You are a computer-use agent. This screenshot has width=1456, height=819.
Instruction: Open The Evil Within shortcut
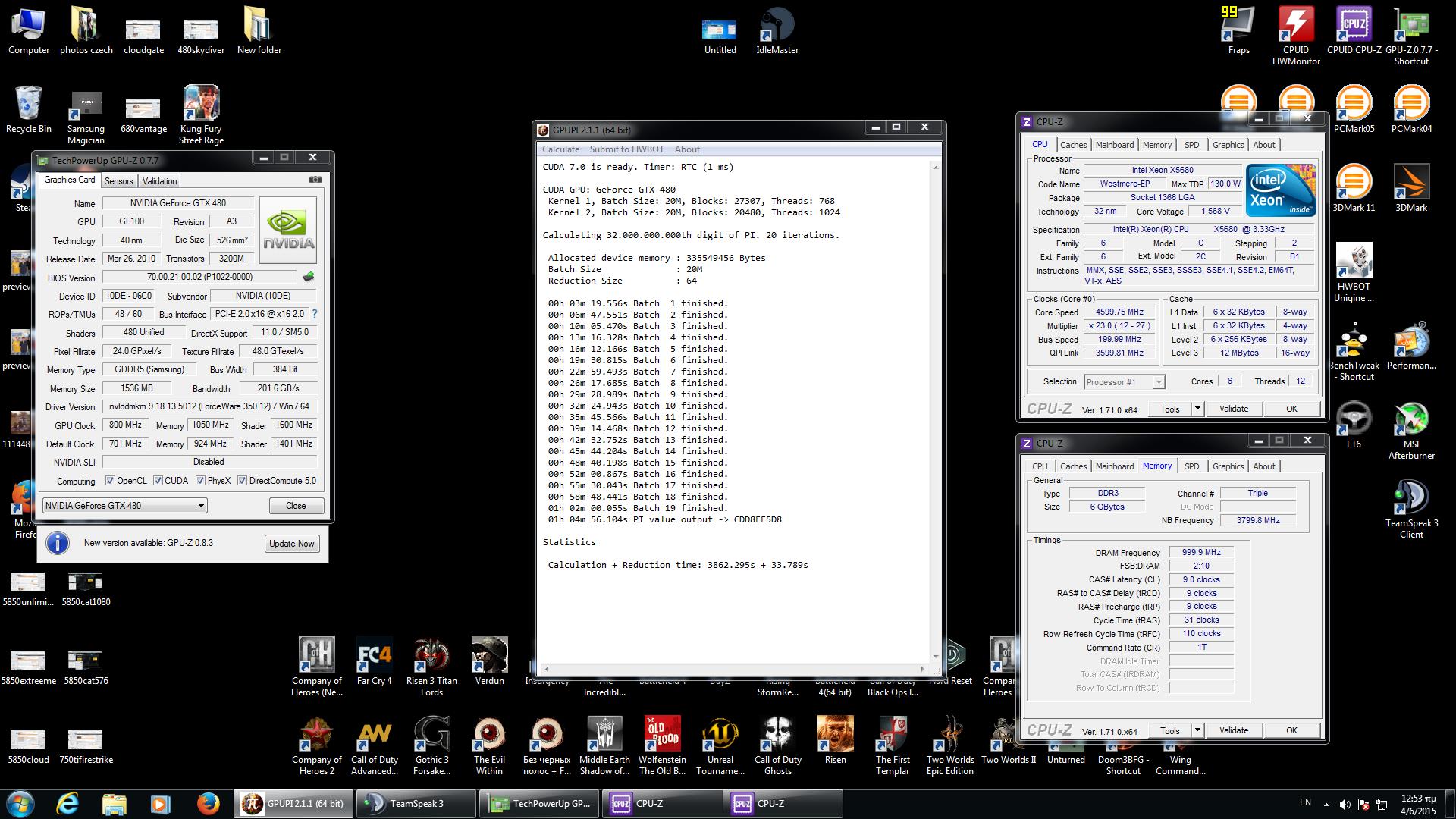(489, 746)
